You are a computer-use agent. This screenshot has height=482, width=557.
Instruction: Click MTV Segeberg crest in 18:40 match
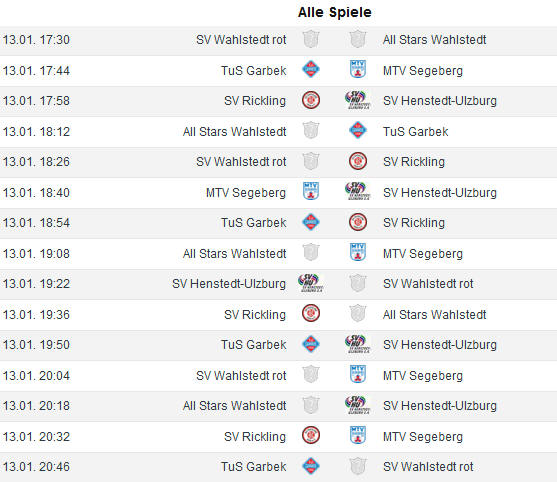311,191
